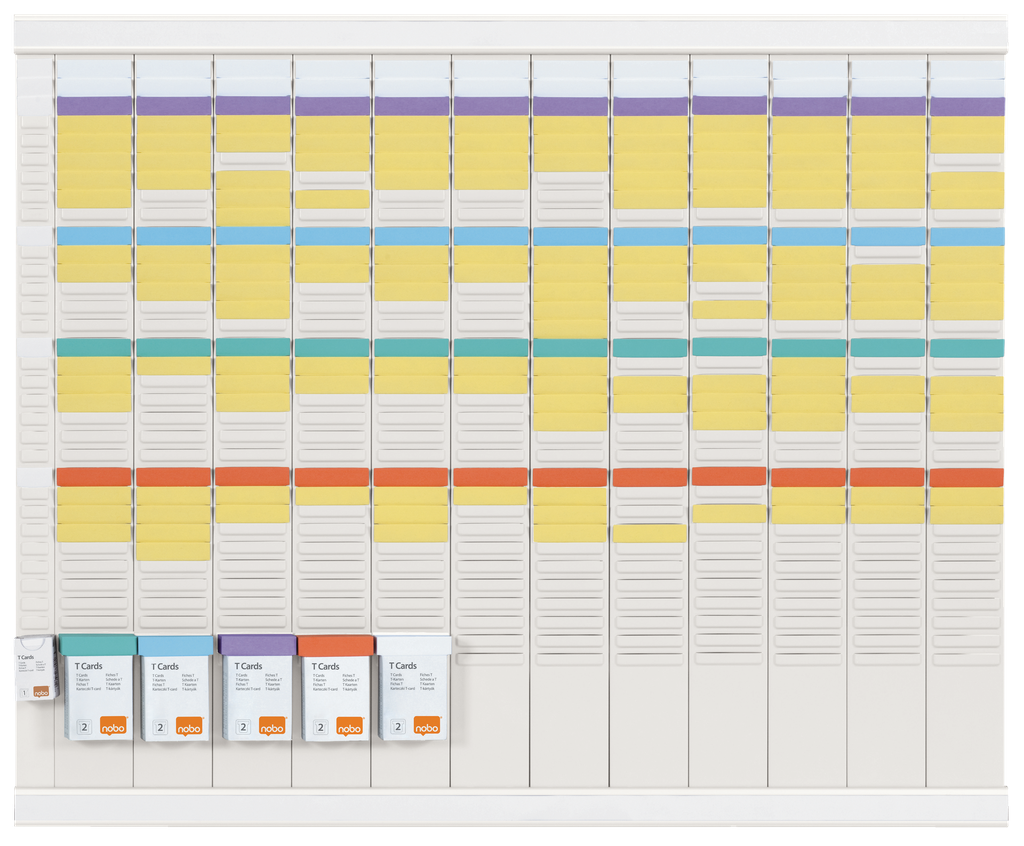The image size is (1024, 846).
Task: Pick the small size 1 T Cards pack
Action: pyautogui.click(x=37, y=668)
